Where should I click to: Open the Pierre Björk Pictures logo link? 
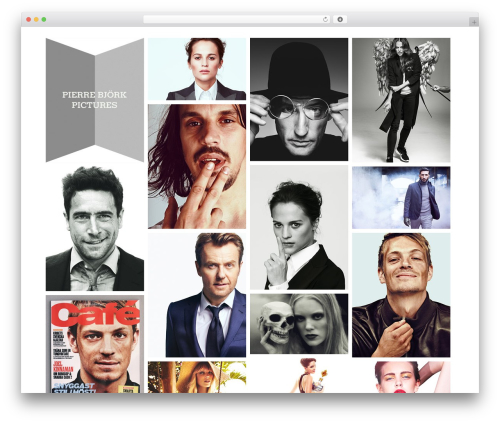click(x=95, y=100)
